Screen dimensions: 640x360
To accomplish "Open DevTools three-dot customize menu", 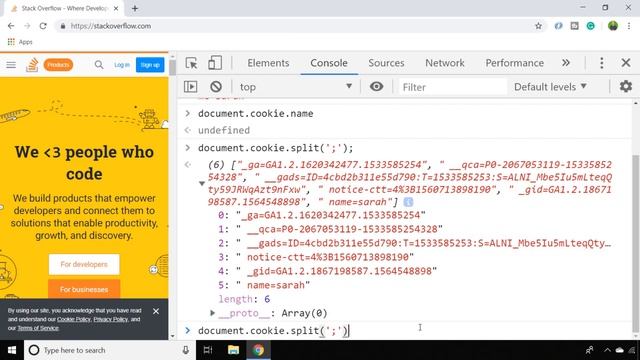I will 602,63.
